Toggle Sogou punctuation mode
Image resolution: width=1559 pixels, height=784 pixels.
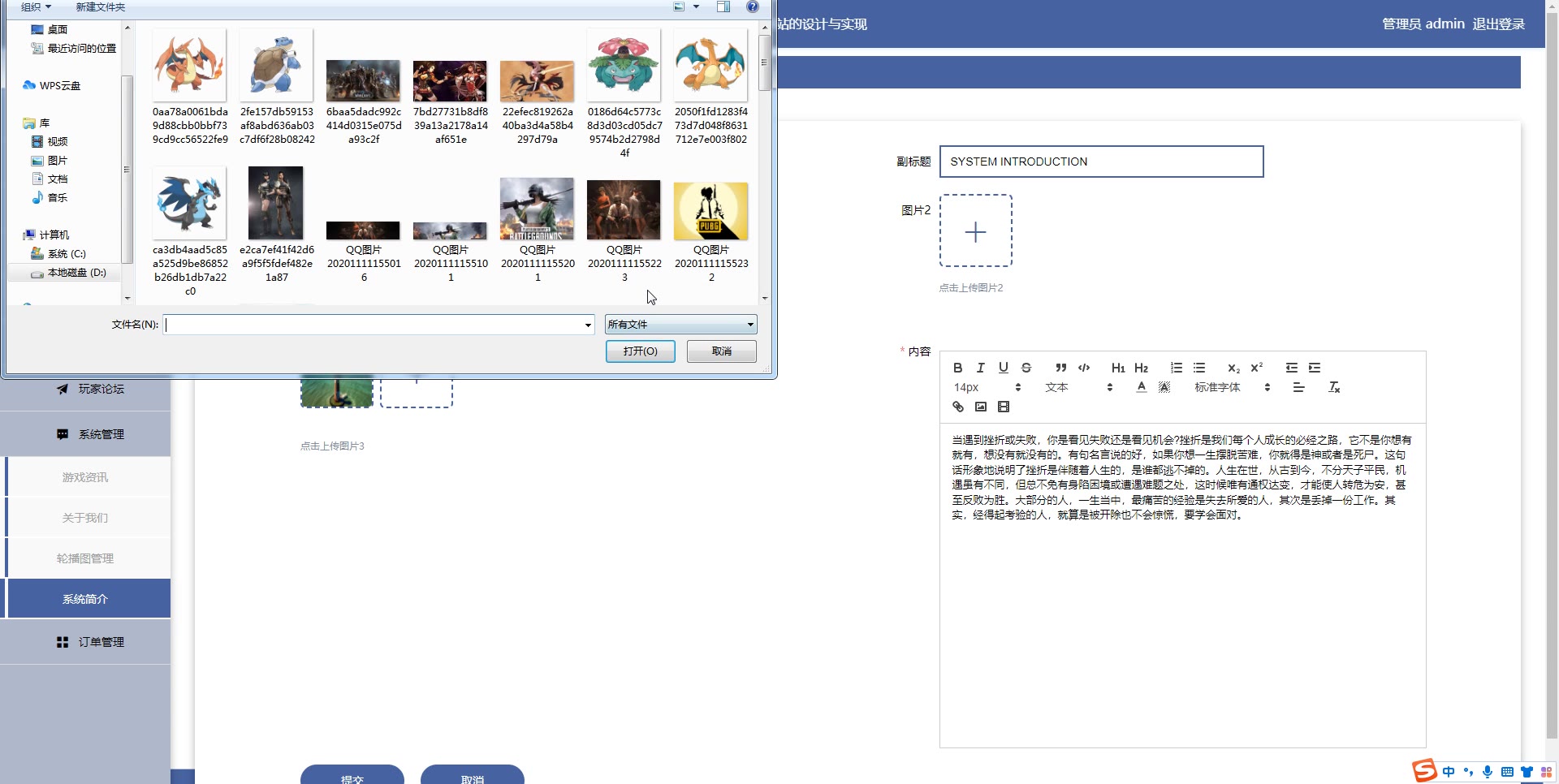[1468, 772]
